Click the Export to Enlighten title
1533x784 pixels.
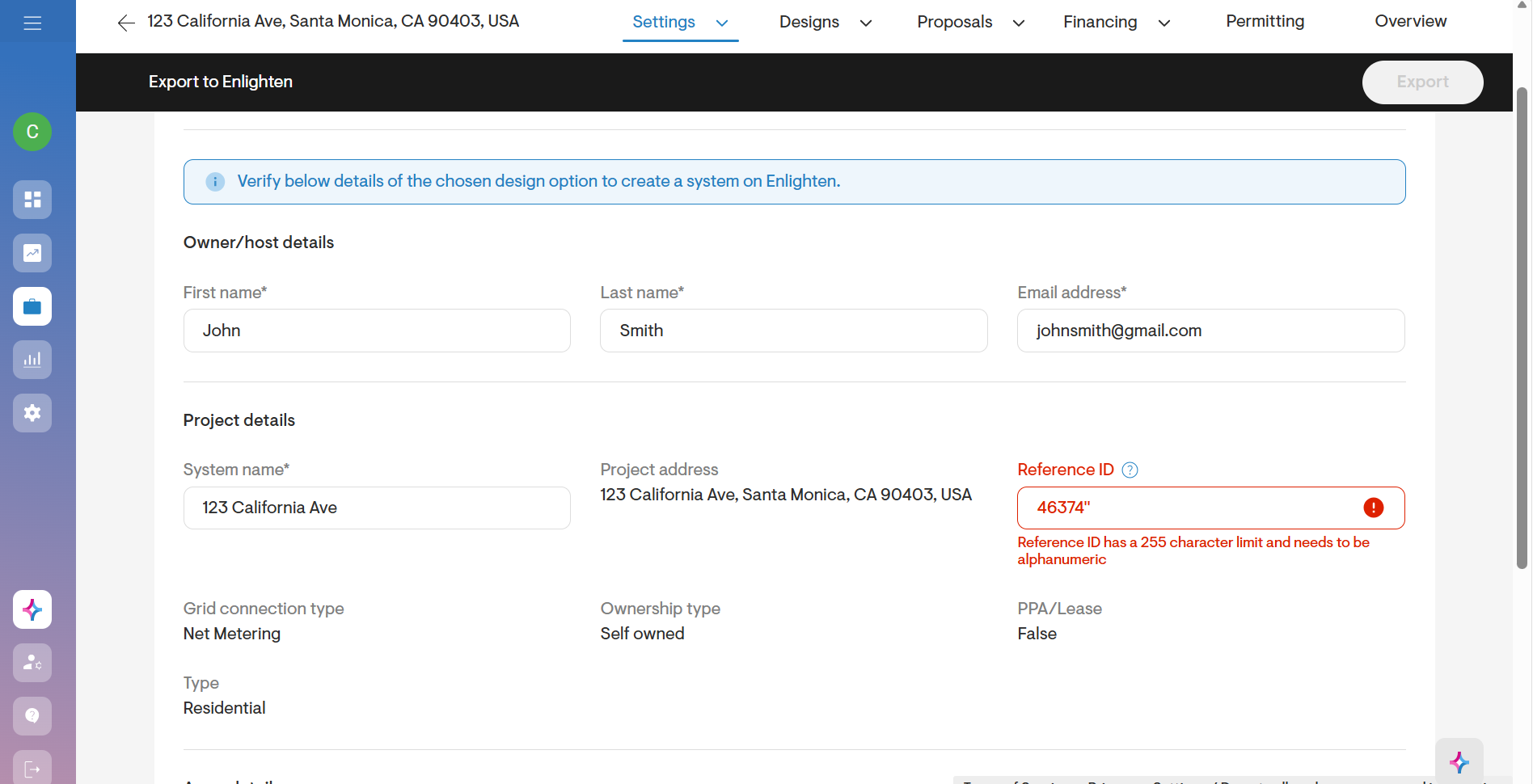coord(221,82)
